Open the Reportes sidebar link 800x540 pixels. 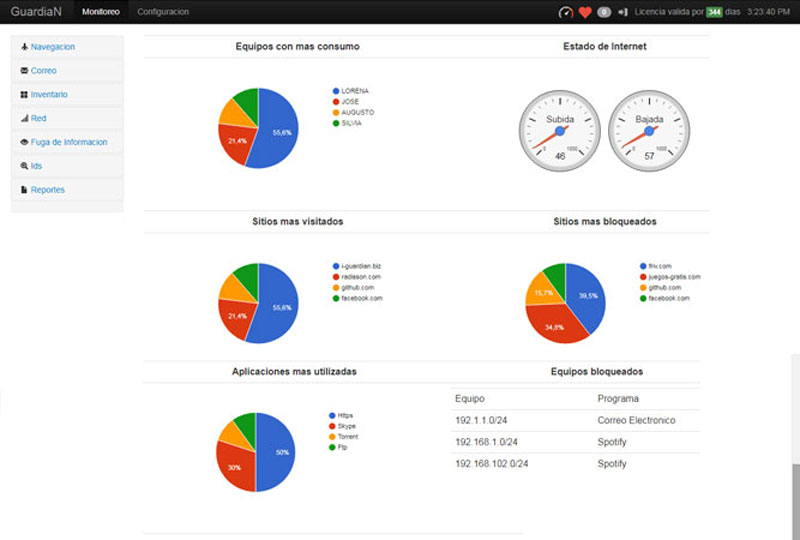click(47, 190)
